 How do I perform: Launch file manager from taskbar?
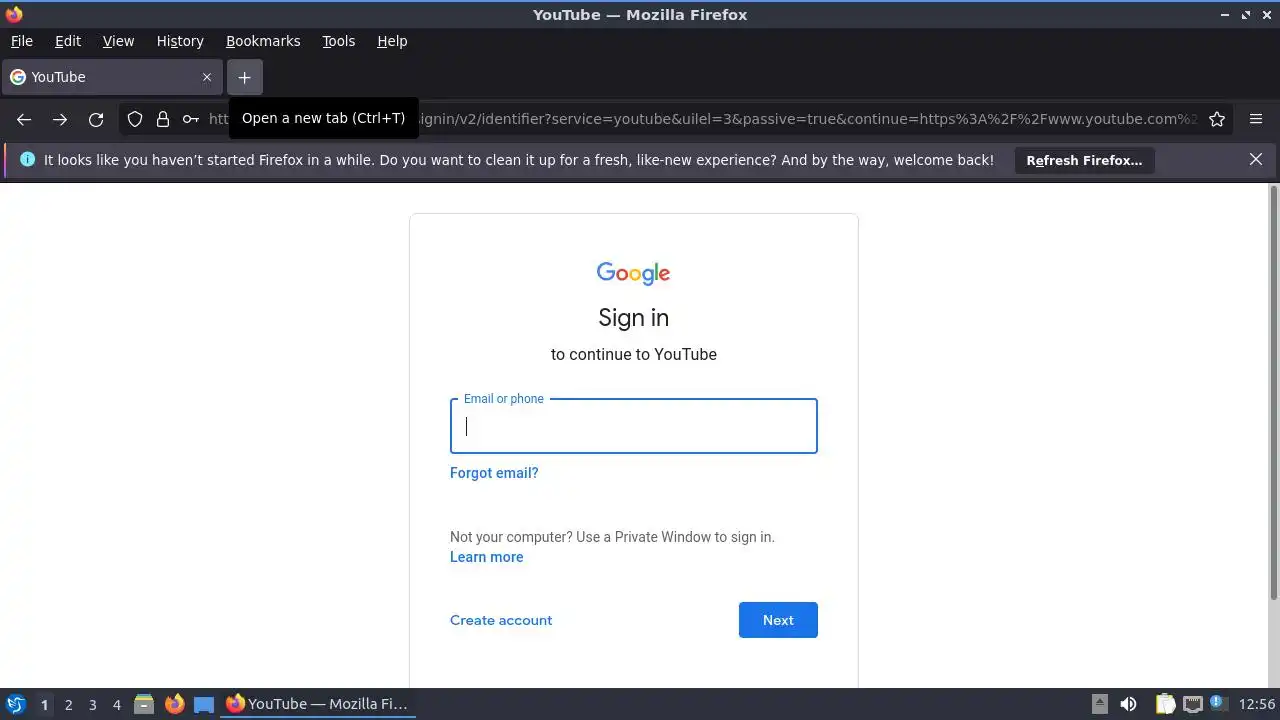click(144, 704)
